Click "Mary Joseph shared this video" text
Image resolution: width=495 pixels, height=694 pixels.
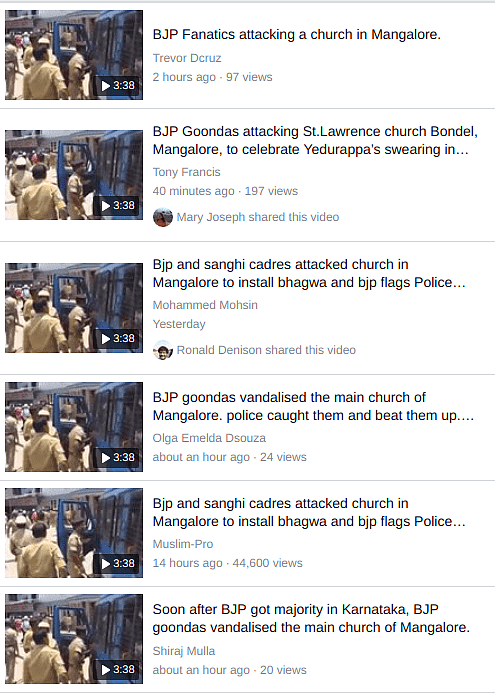258,217
